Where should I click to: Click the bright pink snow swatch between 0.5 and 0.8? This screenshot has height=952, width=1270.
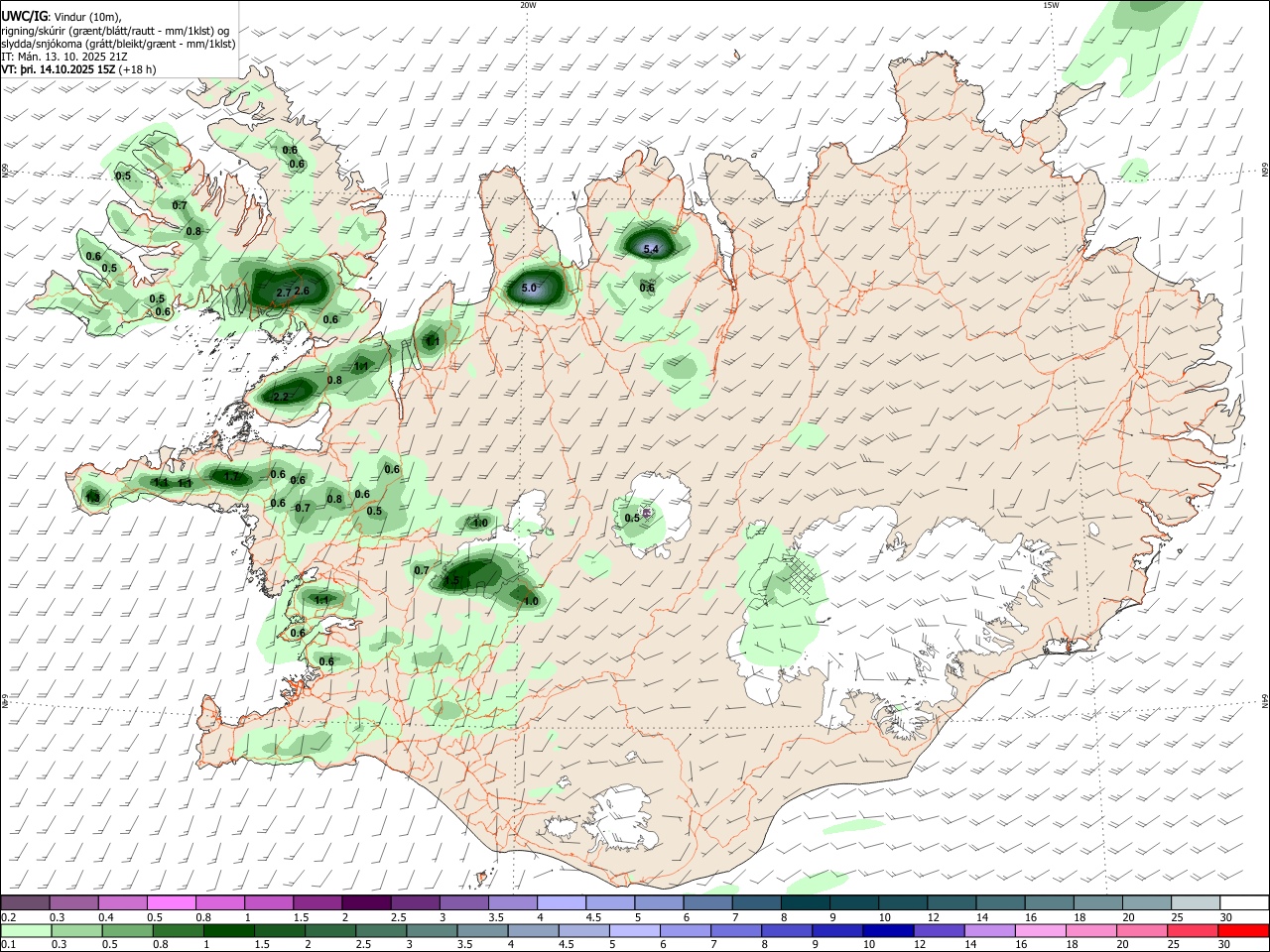[172, 902]
